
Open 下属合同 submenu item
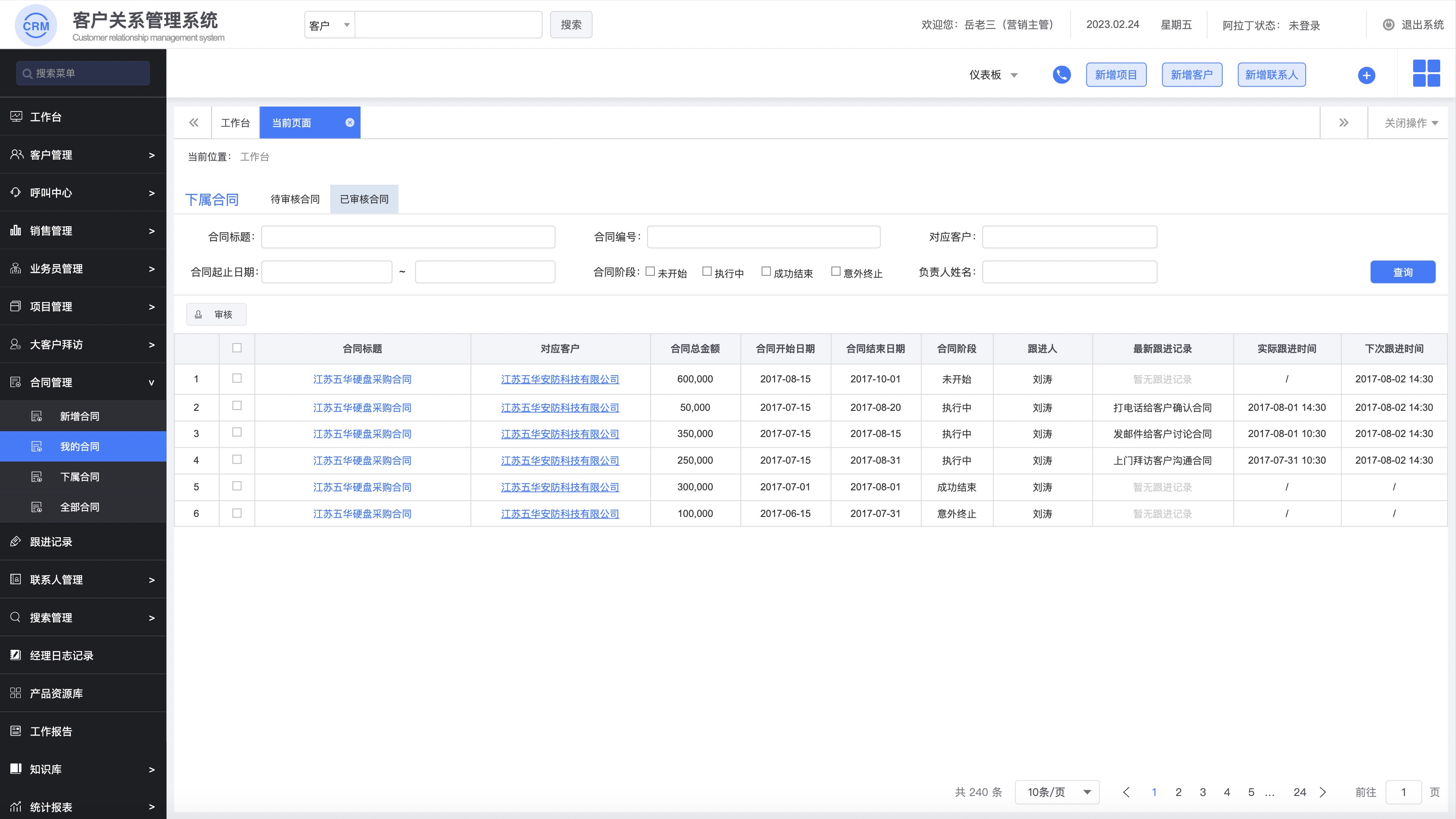[x=83, y=476]
